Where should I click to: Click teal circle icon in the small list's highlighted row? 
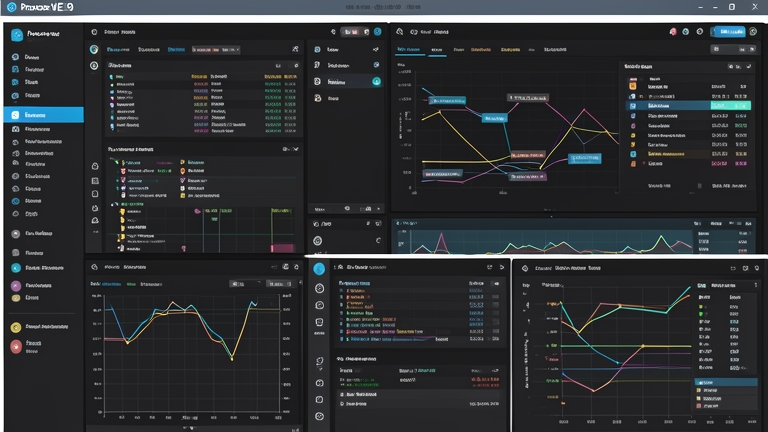point(376,81)
